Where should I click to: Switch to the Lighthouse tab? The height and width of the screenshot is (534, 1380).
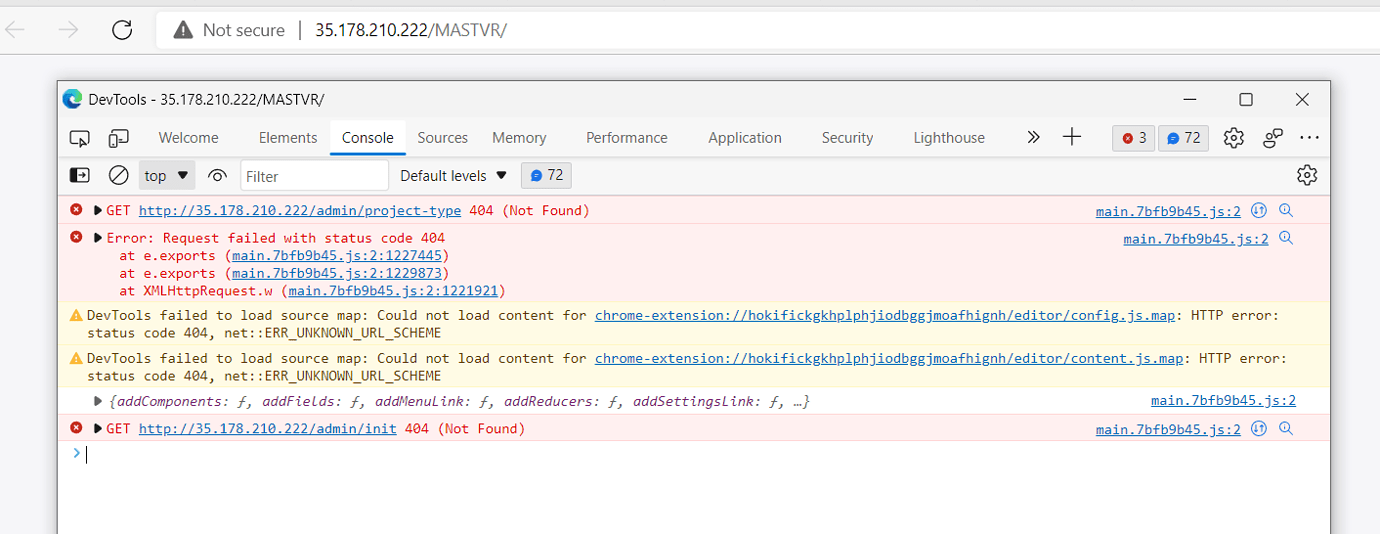[949, 138]
